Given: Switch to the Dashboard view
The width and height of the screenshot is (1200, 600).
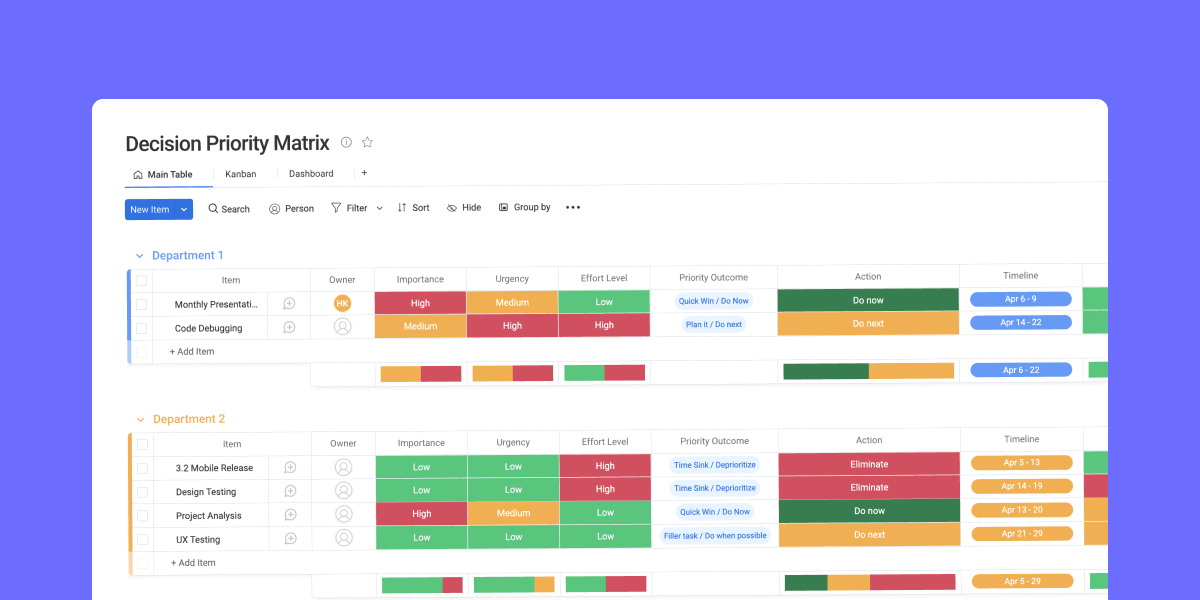Looking at the screenshot, I should [x=311, y=174].
